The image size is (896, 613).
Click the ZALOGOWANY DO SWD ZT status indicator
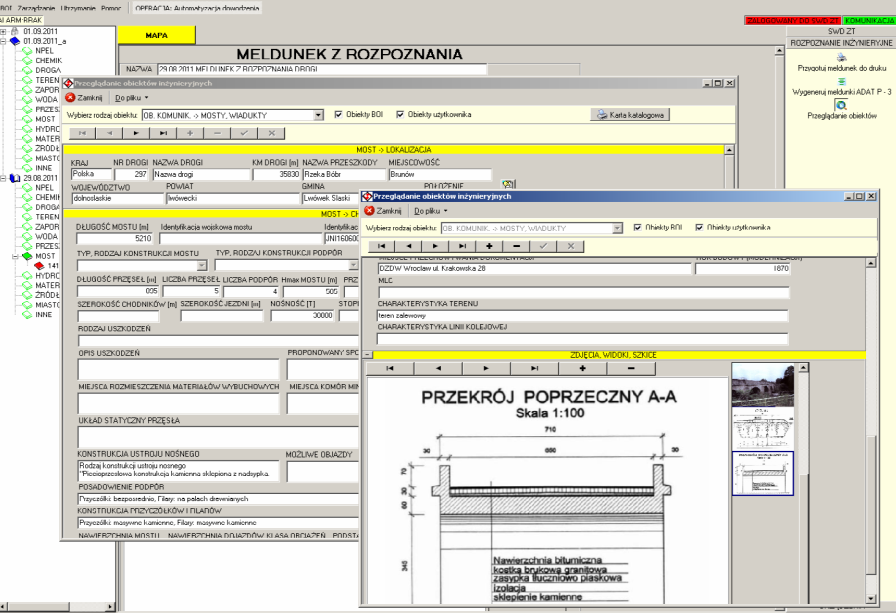coord(793,21)
